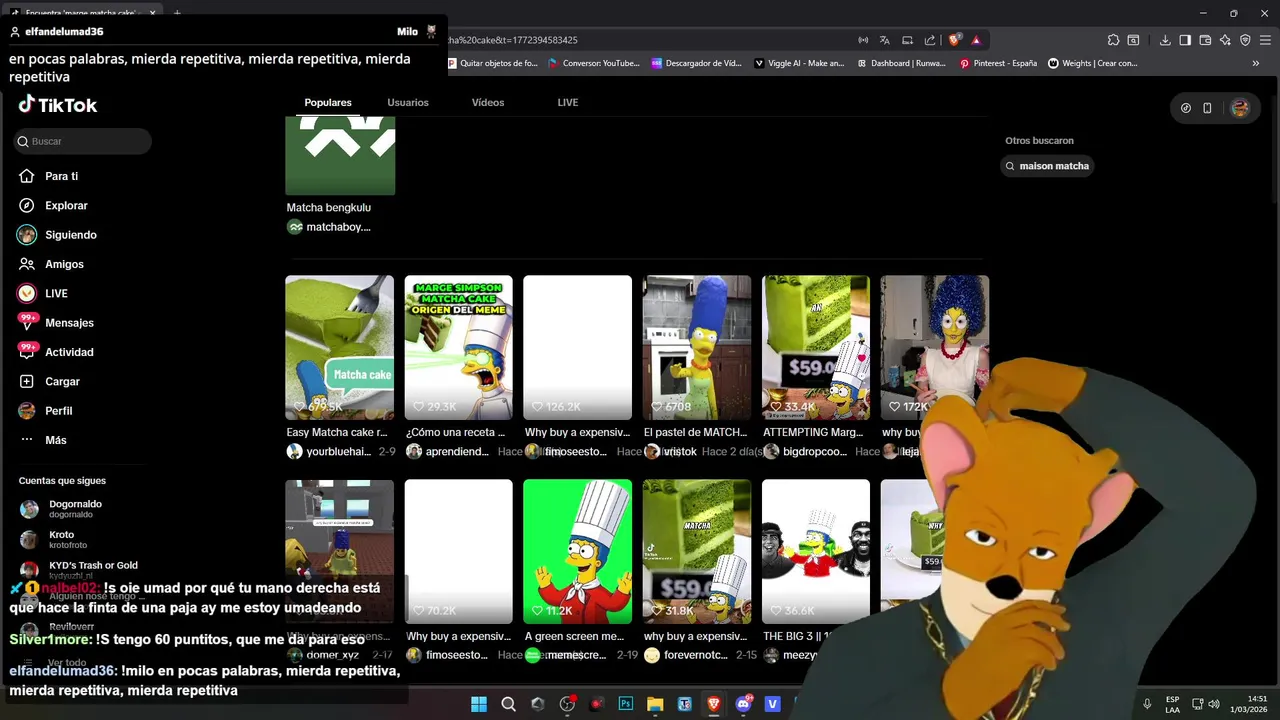Open THE BIG 3 video thumbnail

tap(816, 551)
